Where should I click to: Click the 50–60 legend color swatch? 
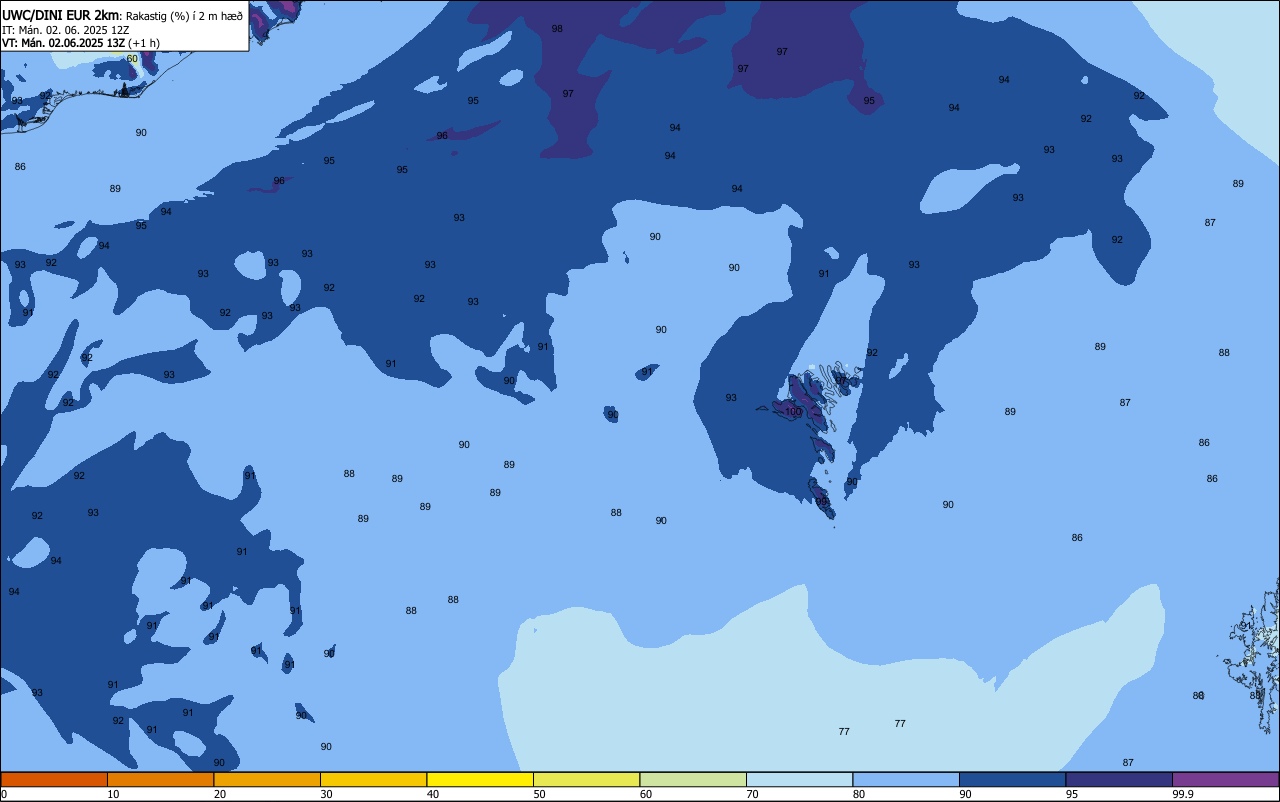point(586,779)
